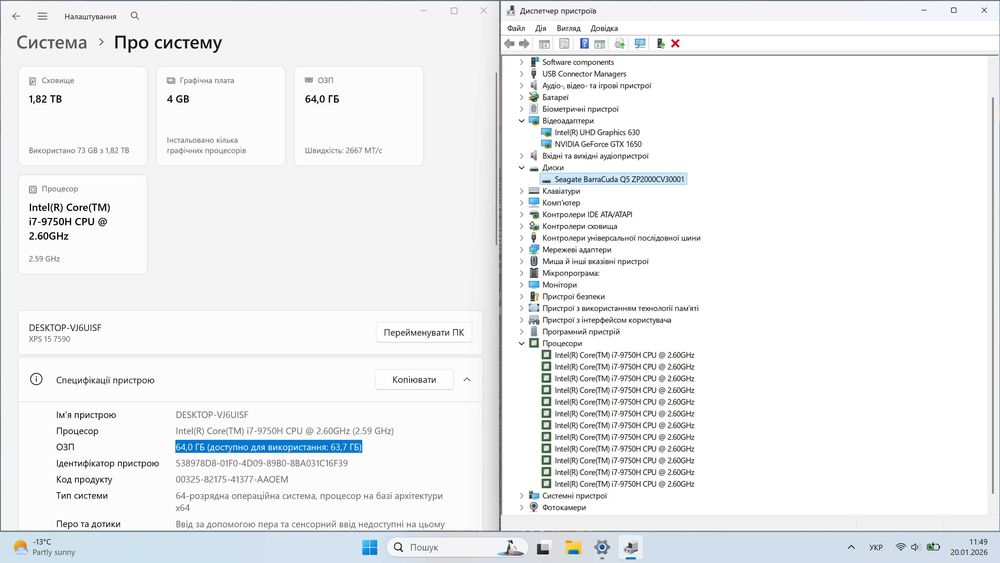This screenshot has height=563, width=1000.
Task: Click the info icon beside device specifications
Action: (36, 379)
